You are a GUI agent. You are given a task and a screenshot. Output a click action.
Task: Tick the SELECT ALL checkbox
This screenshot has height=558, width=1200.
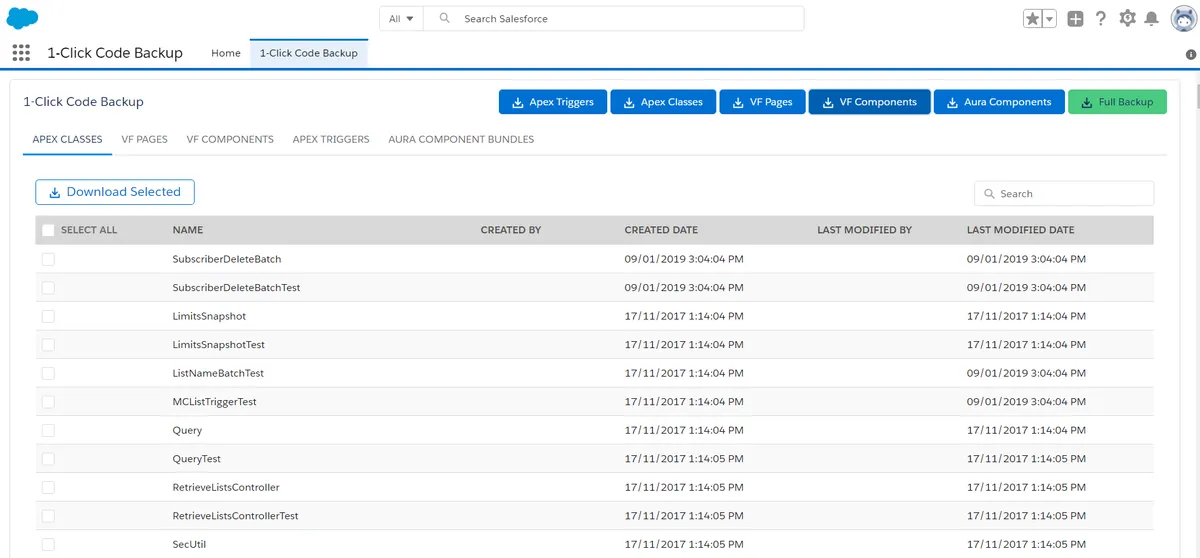pyautogui.click(x=48, y=230)
